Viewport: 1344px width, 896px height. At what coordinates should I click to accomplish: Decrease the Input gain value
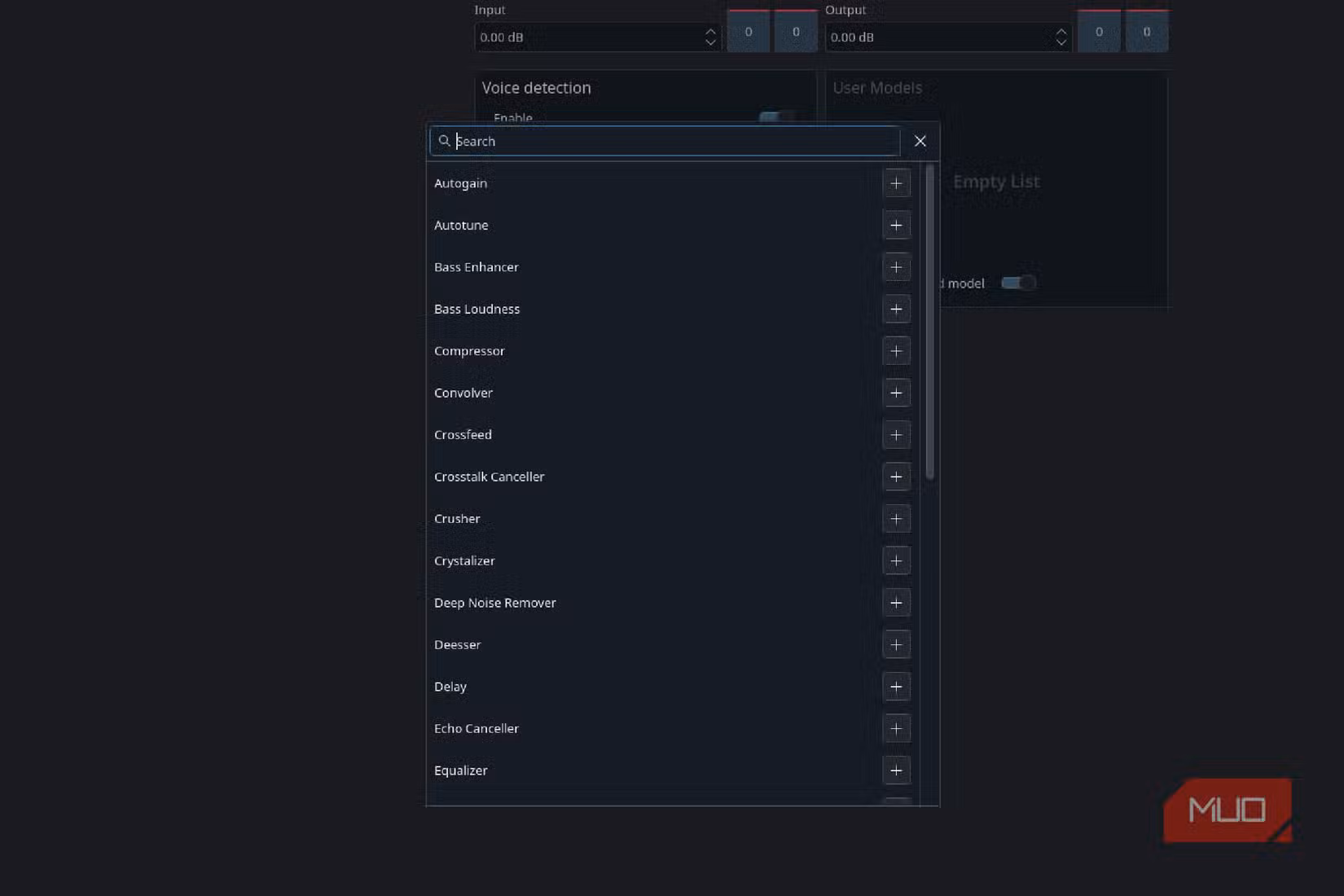[710, 42]
